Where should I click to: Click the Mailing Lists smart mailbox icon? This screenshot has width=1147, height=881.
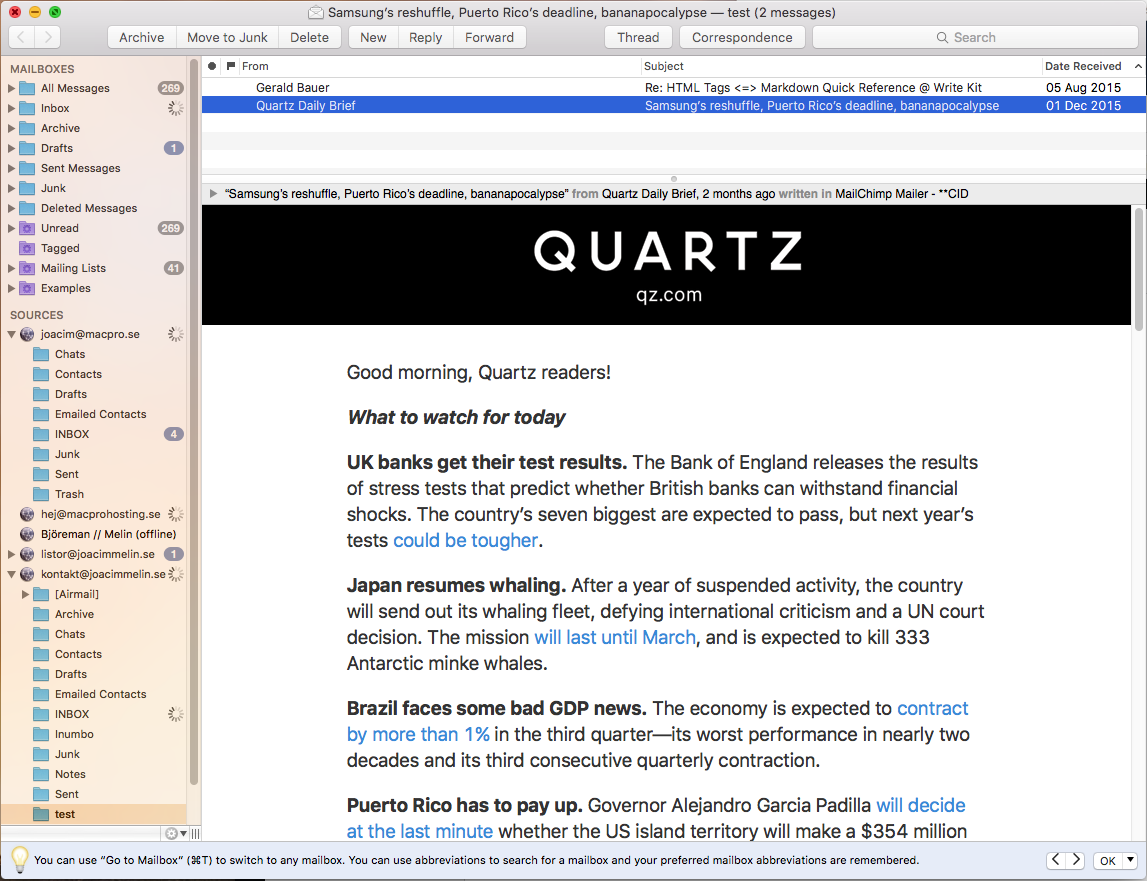[x=27, y=268]
